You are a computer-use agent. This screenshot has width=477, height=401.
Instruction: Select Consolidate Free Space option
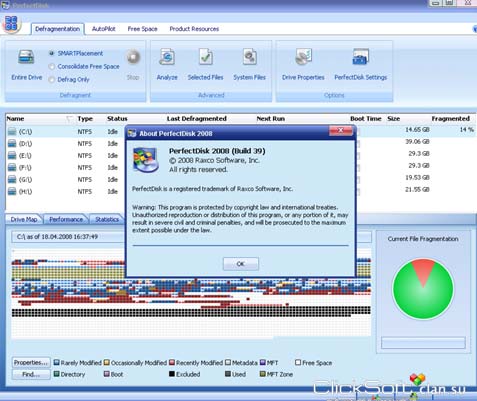point(52,66)
